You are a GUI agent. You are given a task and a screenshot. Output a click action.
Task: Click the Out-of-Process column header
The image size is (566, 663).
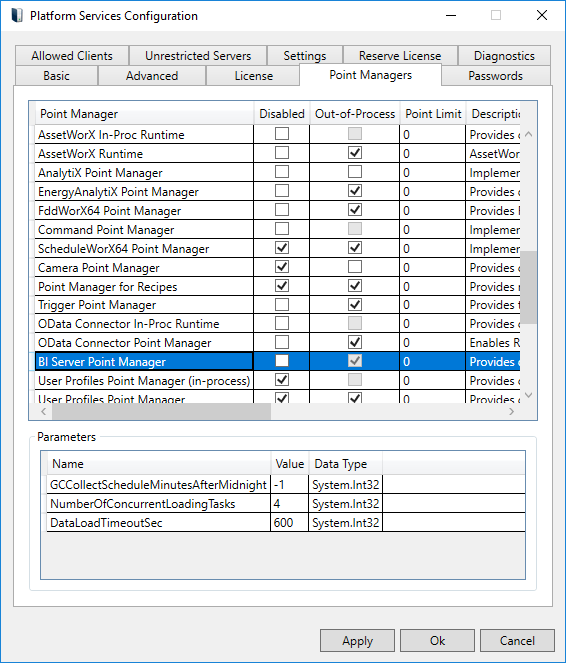point(355,114)
